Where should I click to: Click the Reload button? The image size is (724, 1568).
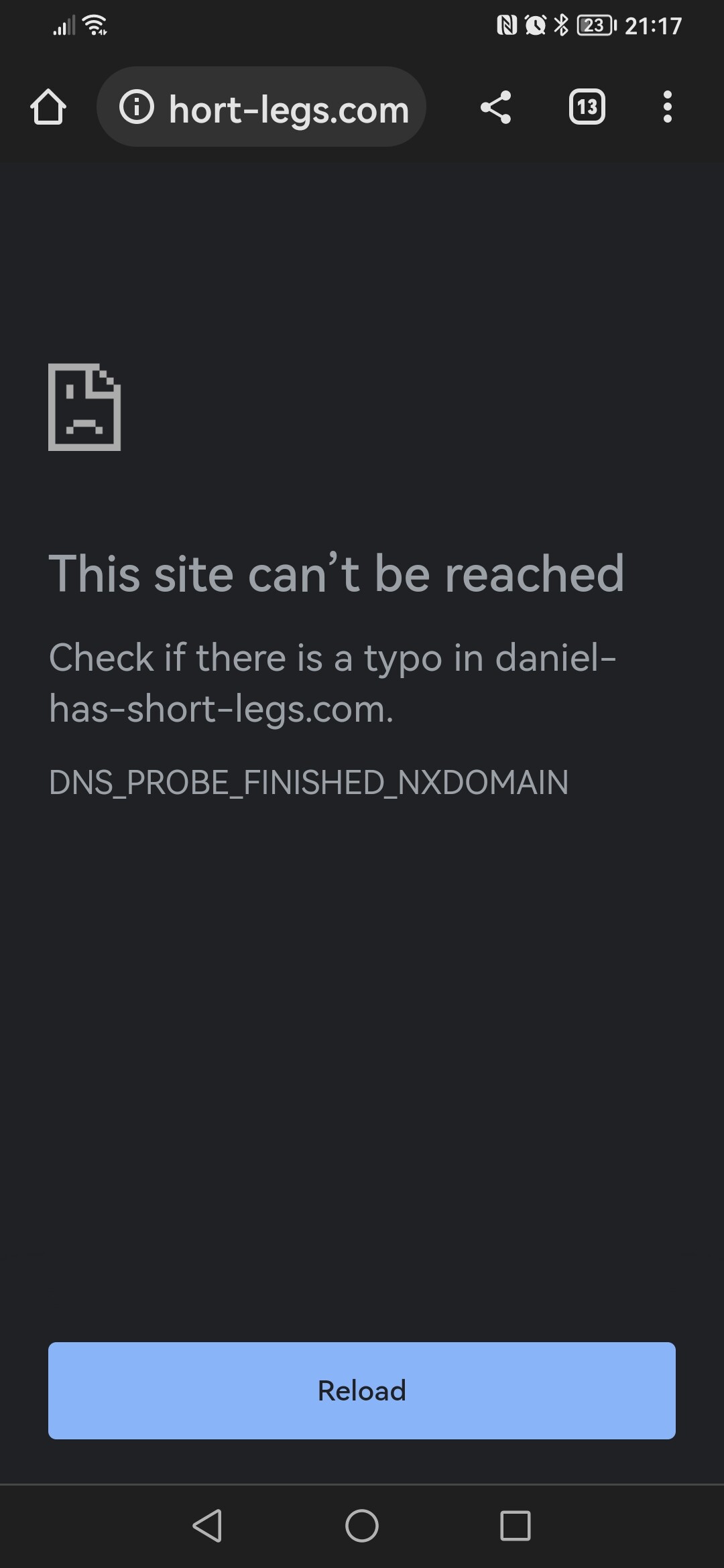(x=362, y=1390)
